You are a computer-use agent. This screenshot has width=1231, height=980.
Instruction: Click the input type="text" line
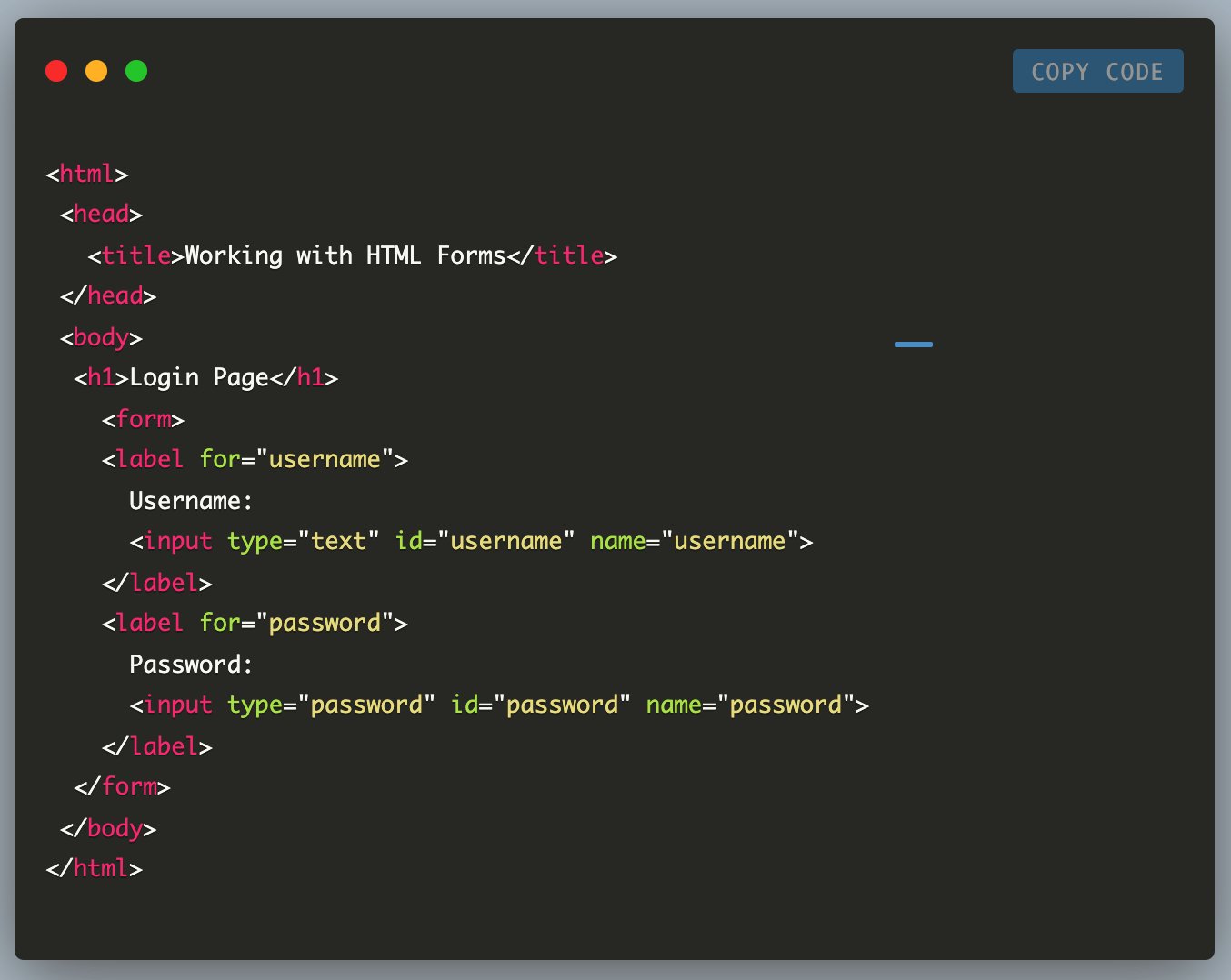pyautogui.click(x=471, y=541)
